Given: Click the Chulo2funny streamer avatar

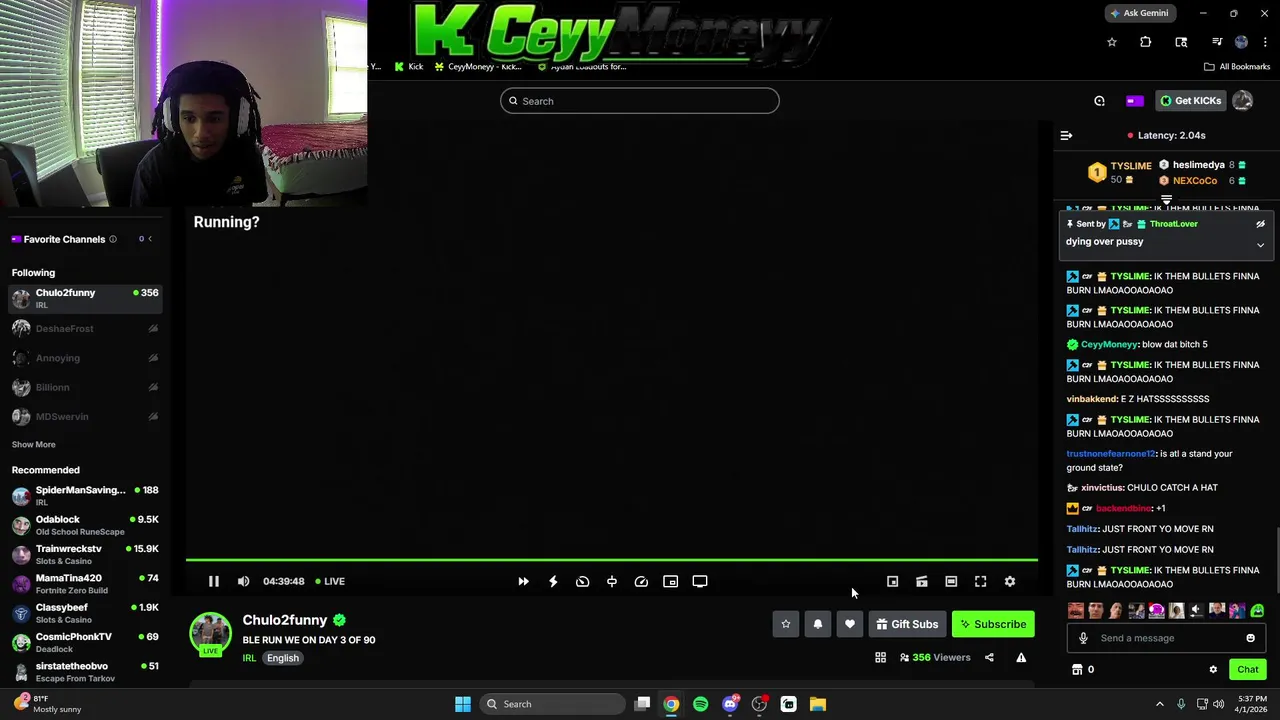Looking at the screenshot, I should click(x=210, y=633).
